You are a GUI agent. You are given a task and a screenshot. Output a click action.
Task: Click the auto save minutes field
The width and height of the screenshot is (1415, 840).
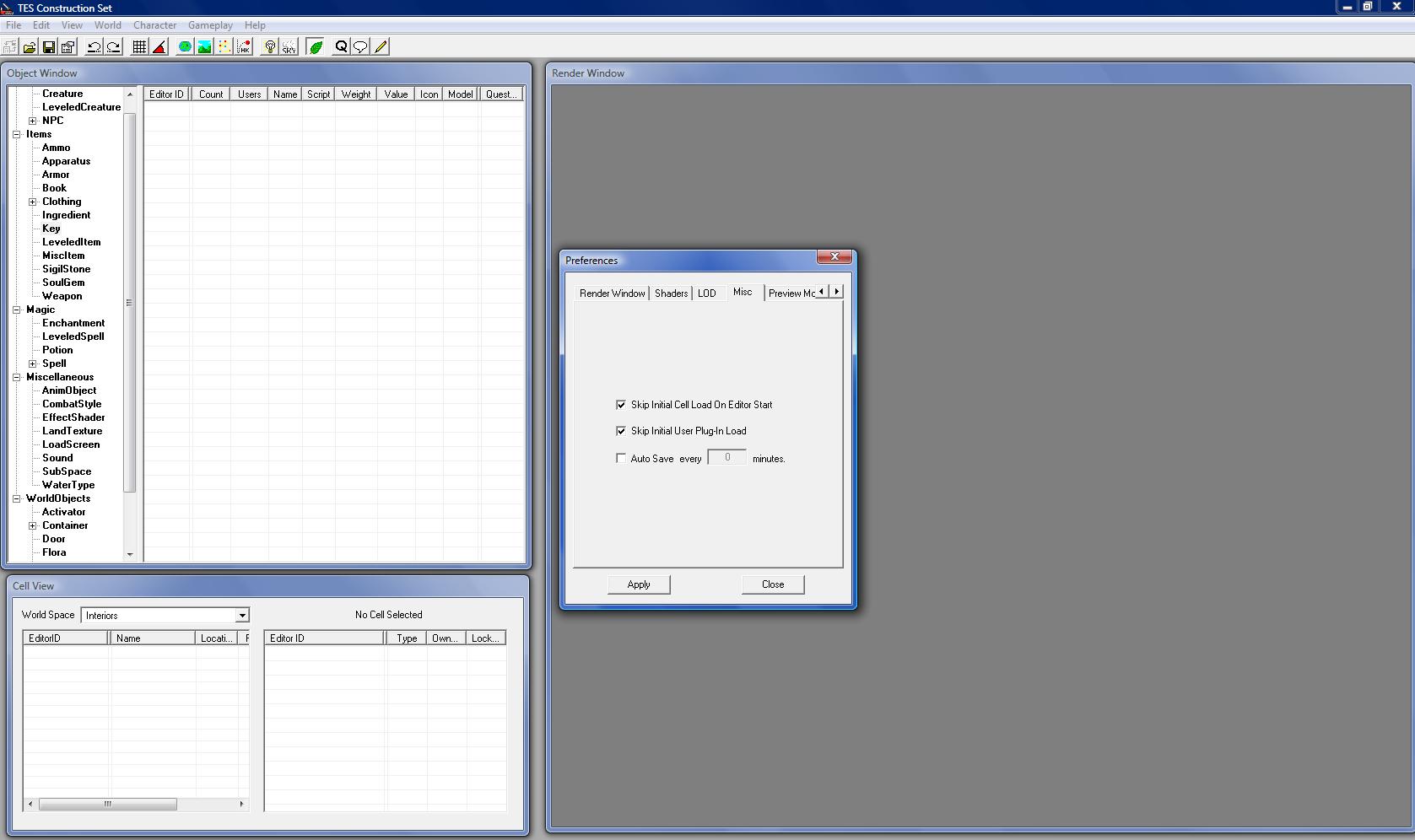tap(726, 458)
